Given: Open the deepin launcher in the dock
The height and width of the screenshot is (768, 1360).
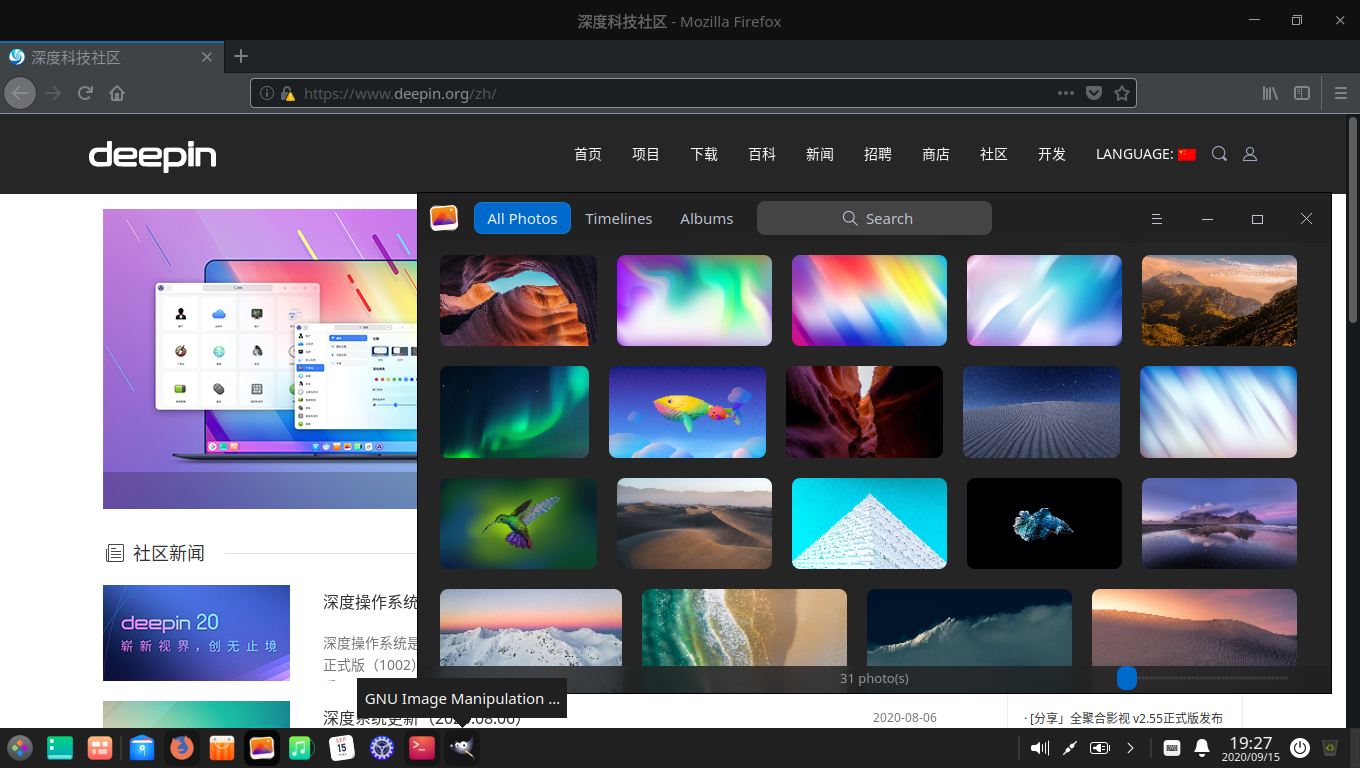Looking at the screenshot, I should pos(20,747).
